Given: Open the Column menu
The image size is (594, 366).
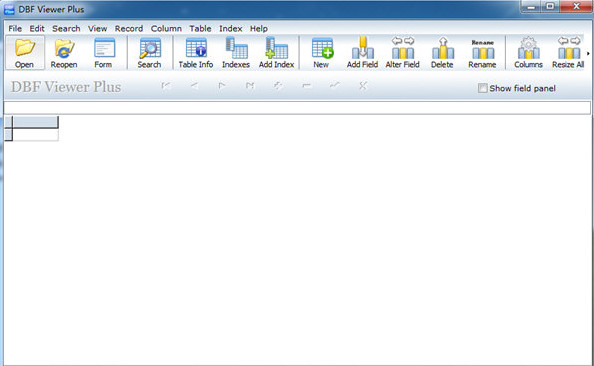Looking at the screenshot, I should pyautogui.click(x=166, y=28).
